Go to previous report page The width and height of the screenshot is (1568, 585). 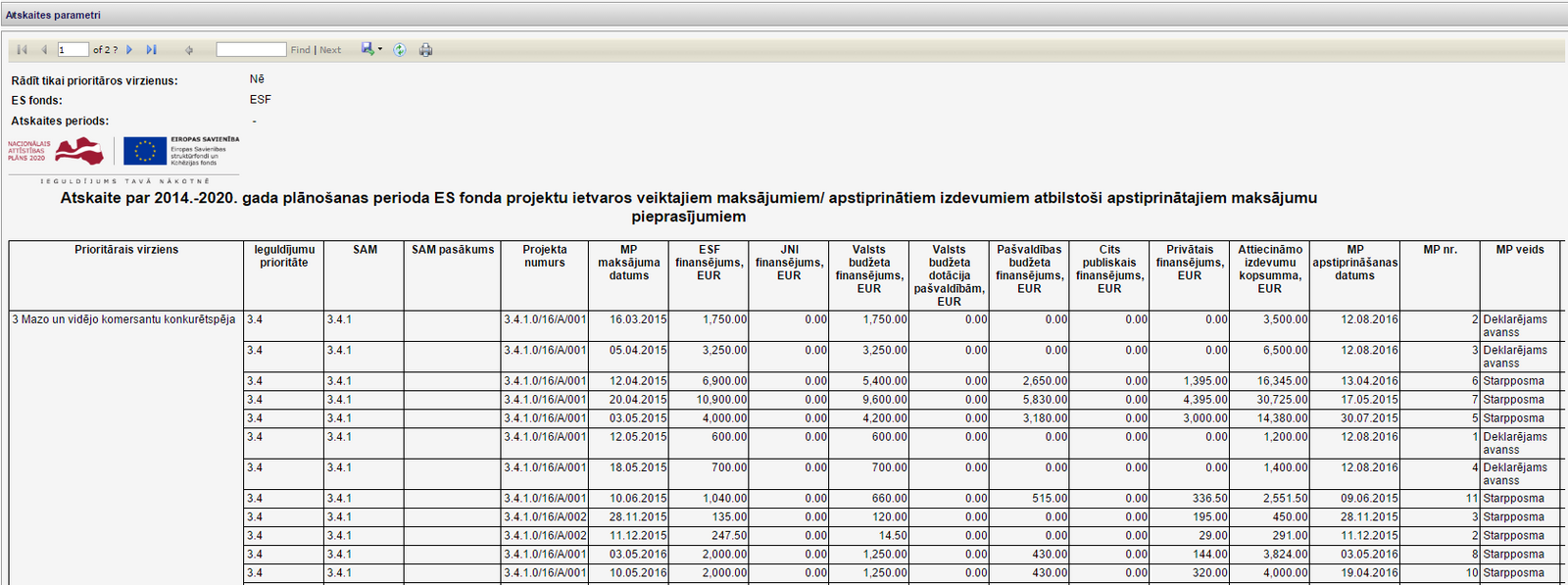click(43, 50)
